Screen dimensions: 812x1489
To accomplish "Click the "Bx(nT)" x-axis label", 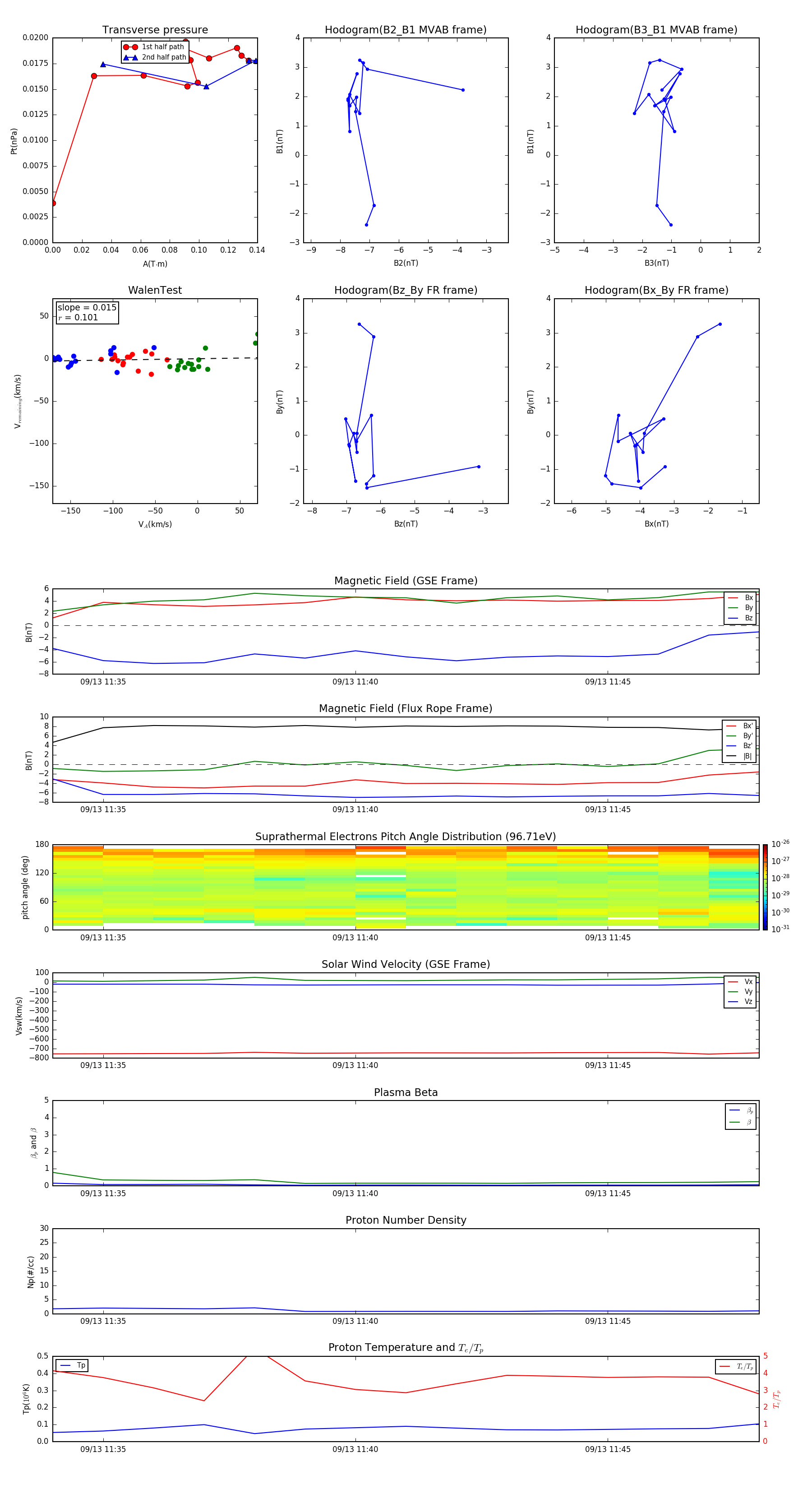I will (x=656, y=524).
